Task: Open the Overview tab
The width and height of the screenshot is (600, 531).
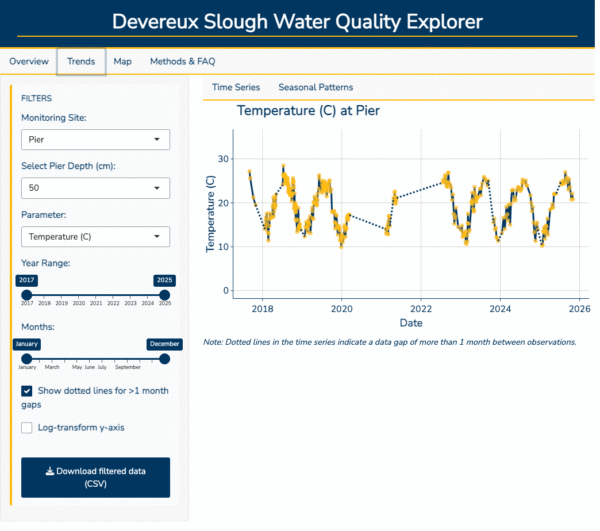Action: [29, 61]
